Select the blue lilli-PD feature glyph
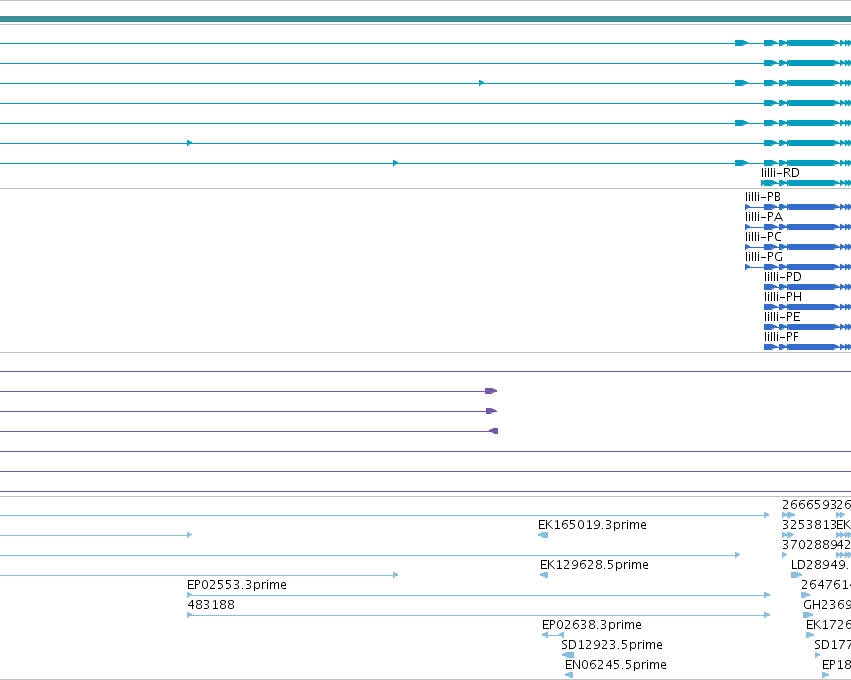The image size is (851, 680). point(807,287)
